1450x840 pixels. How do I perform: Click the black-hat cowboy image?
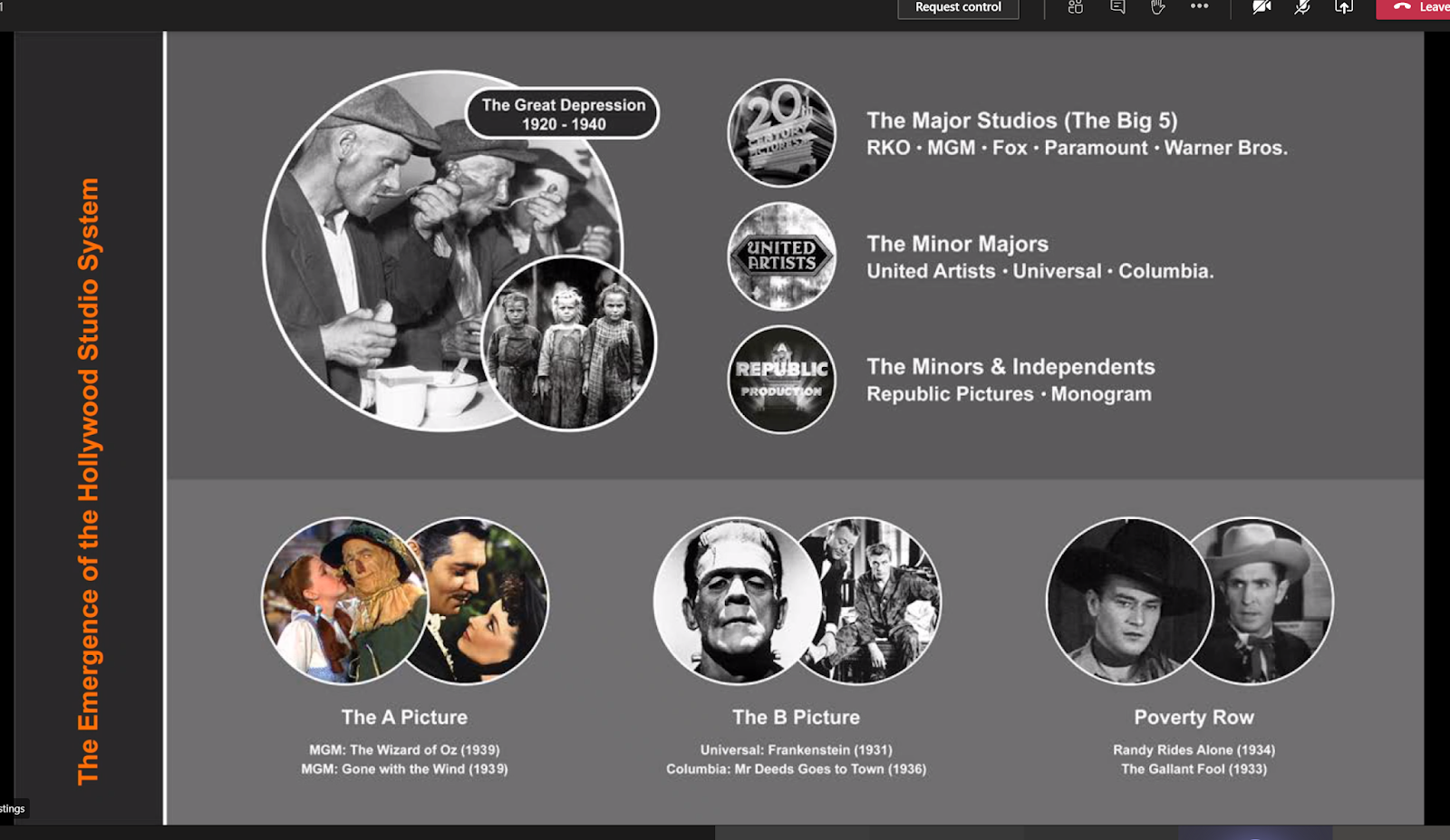click(x=1129, y=601)
